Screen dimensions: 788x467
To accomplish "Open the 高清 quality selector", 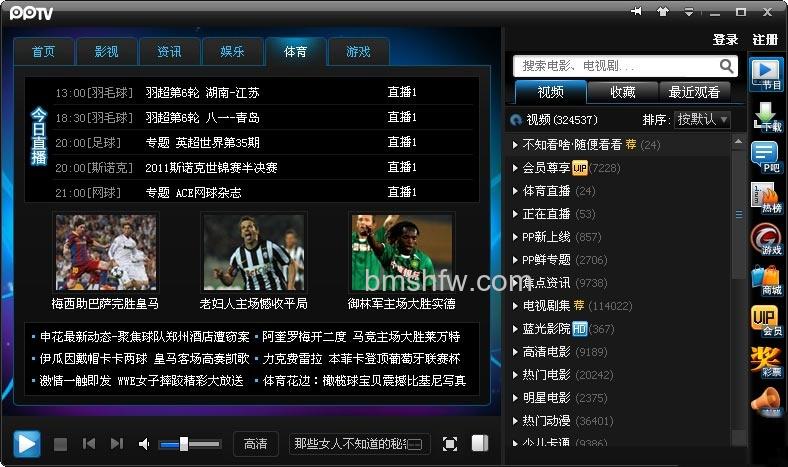I will (x=256, y=444).
